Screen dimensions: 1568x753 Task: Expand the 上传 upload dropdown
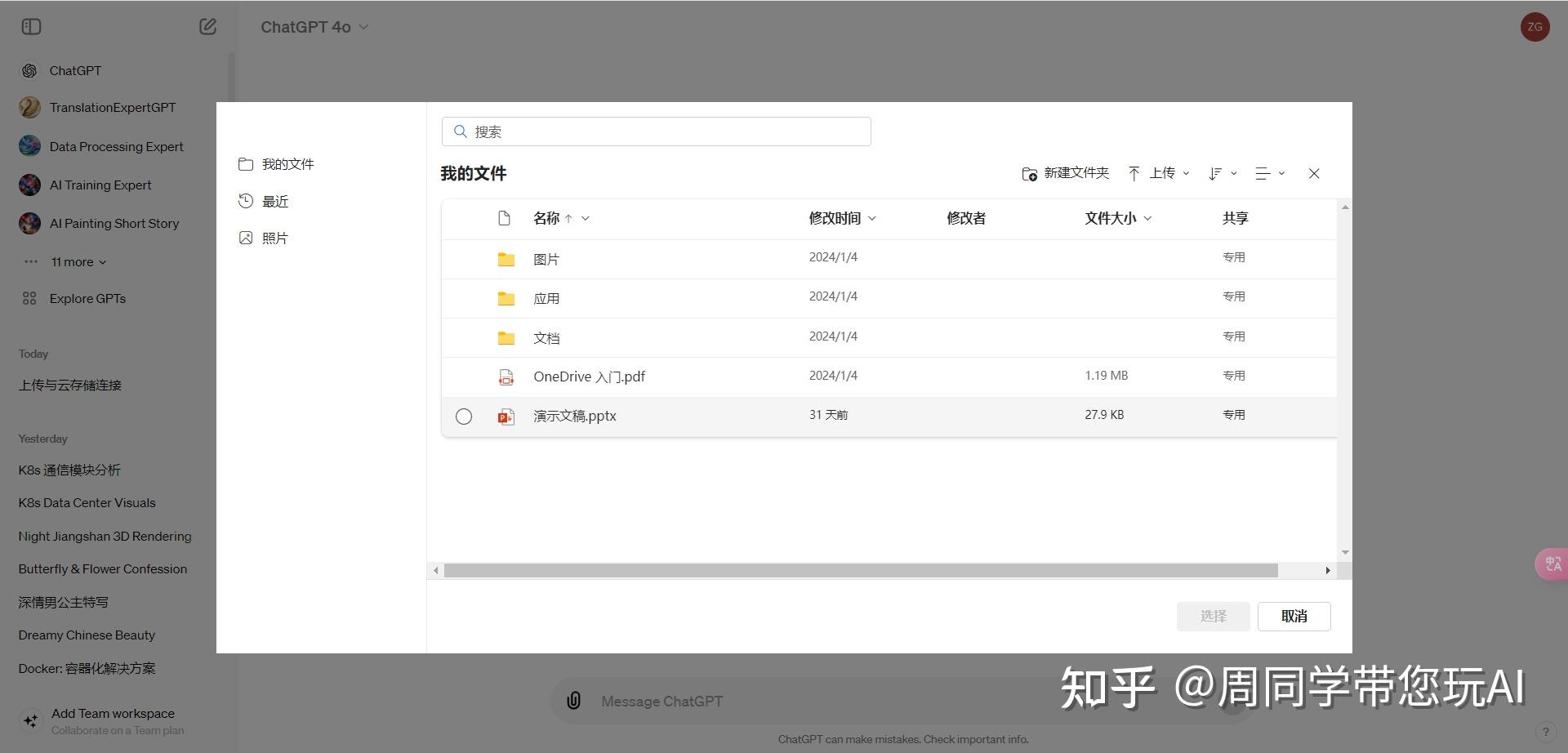pos(1187,173)
